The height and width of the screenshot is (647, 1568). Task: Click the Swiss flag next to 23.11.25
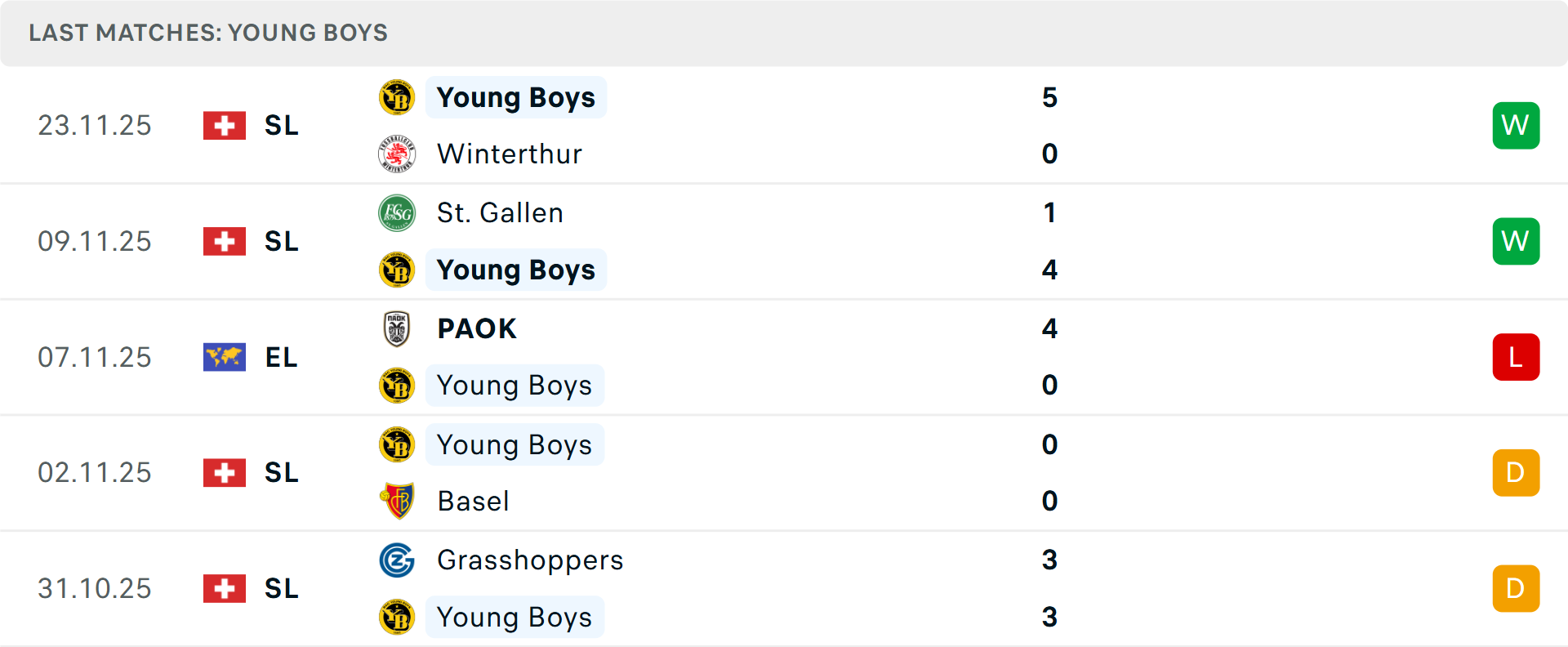[x=224, y=126]
